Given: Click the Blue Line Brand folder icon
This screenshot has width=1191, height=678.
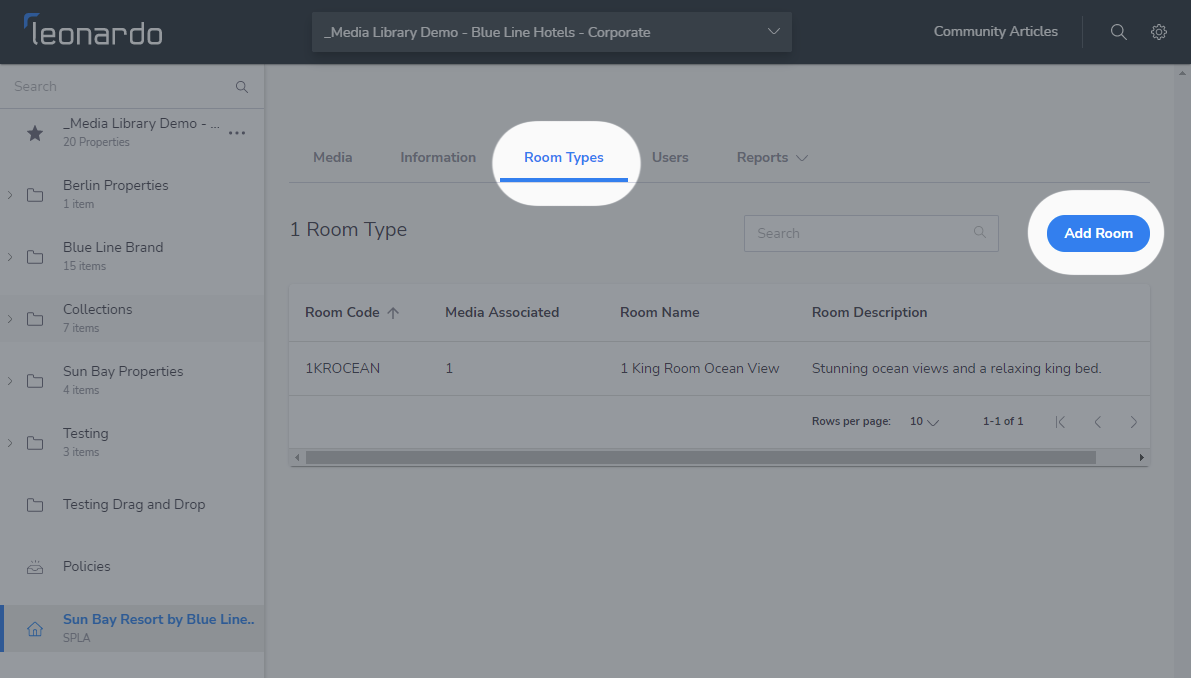Looking at the screenshot, I should 35,257.
